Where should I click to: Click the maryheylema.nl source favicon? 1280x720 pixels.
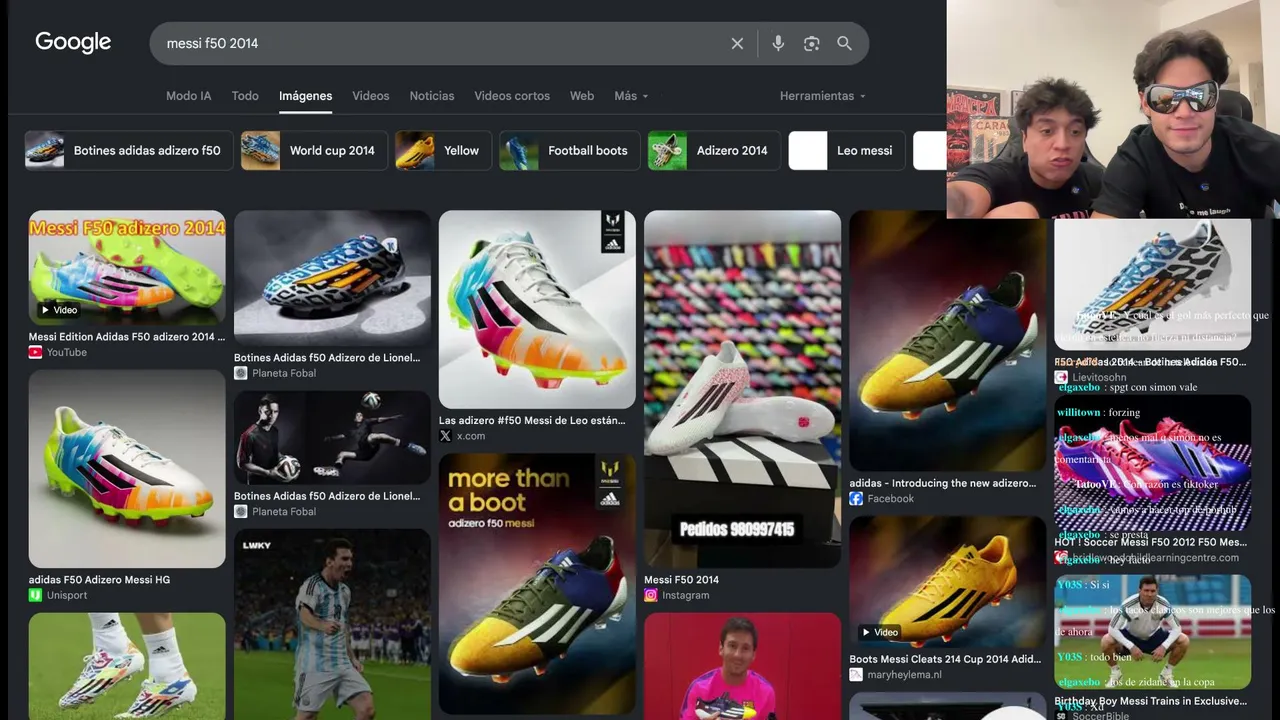(x=856, y=675)
